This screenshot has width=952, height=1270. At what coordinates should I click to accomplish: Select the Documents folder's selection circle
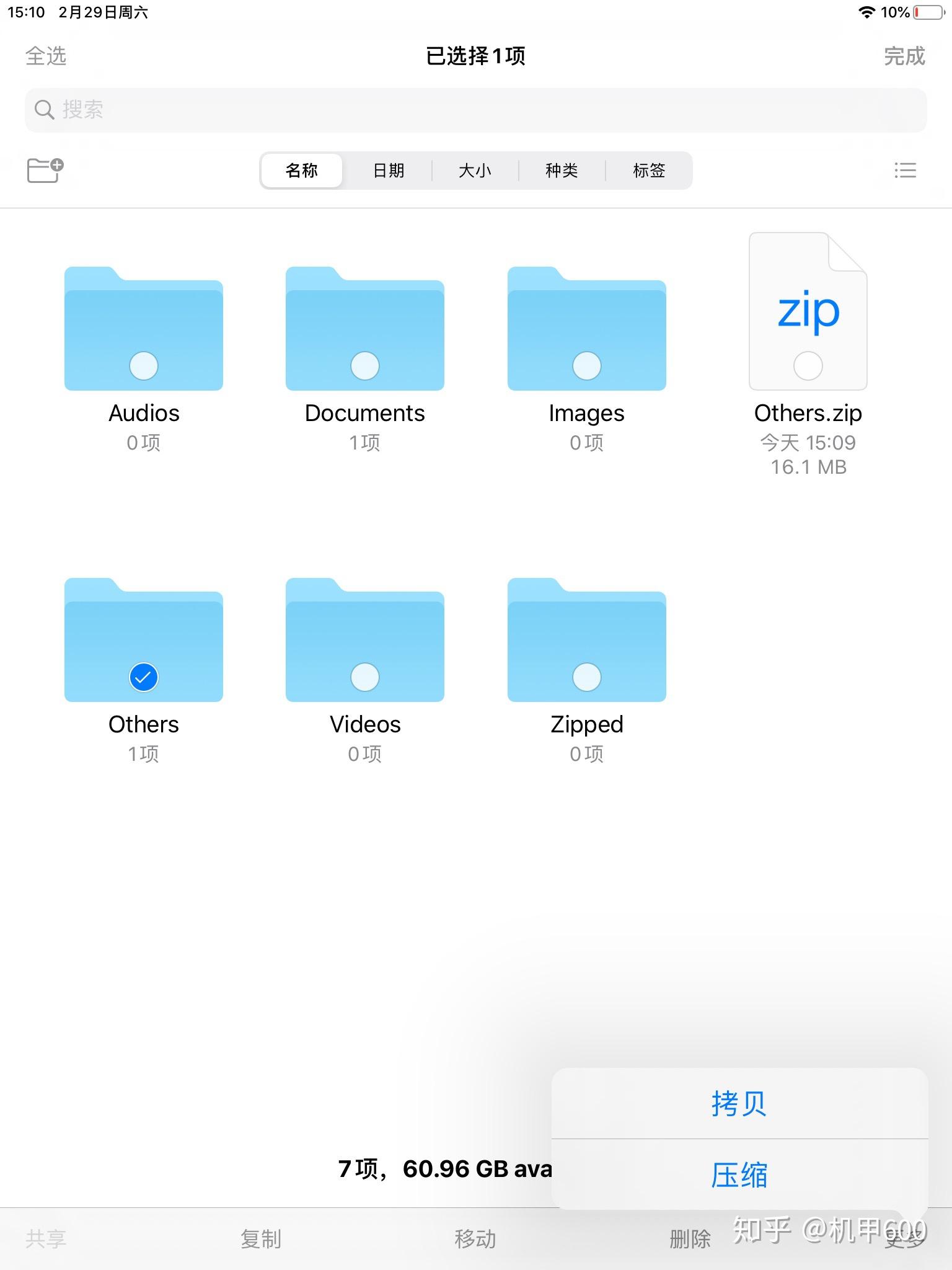coord(365,366)
